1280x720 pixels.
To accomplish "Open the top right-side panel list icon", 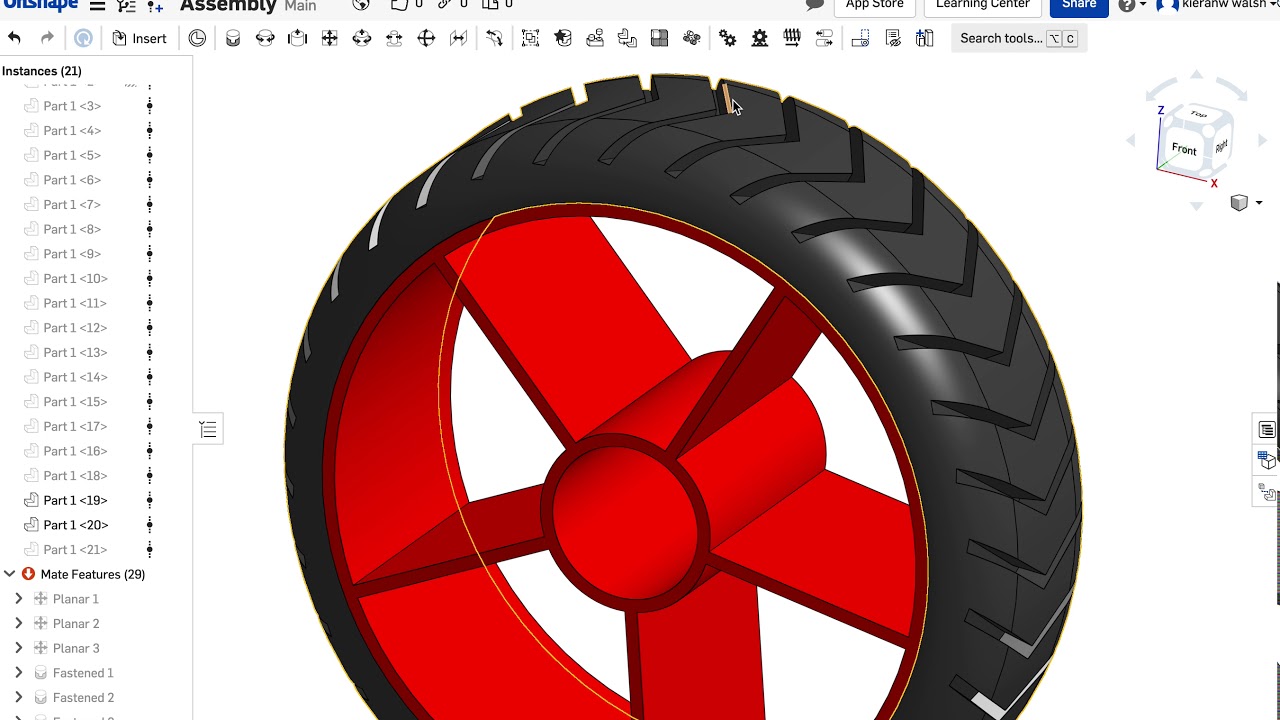I will tap(1267, 430).
